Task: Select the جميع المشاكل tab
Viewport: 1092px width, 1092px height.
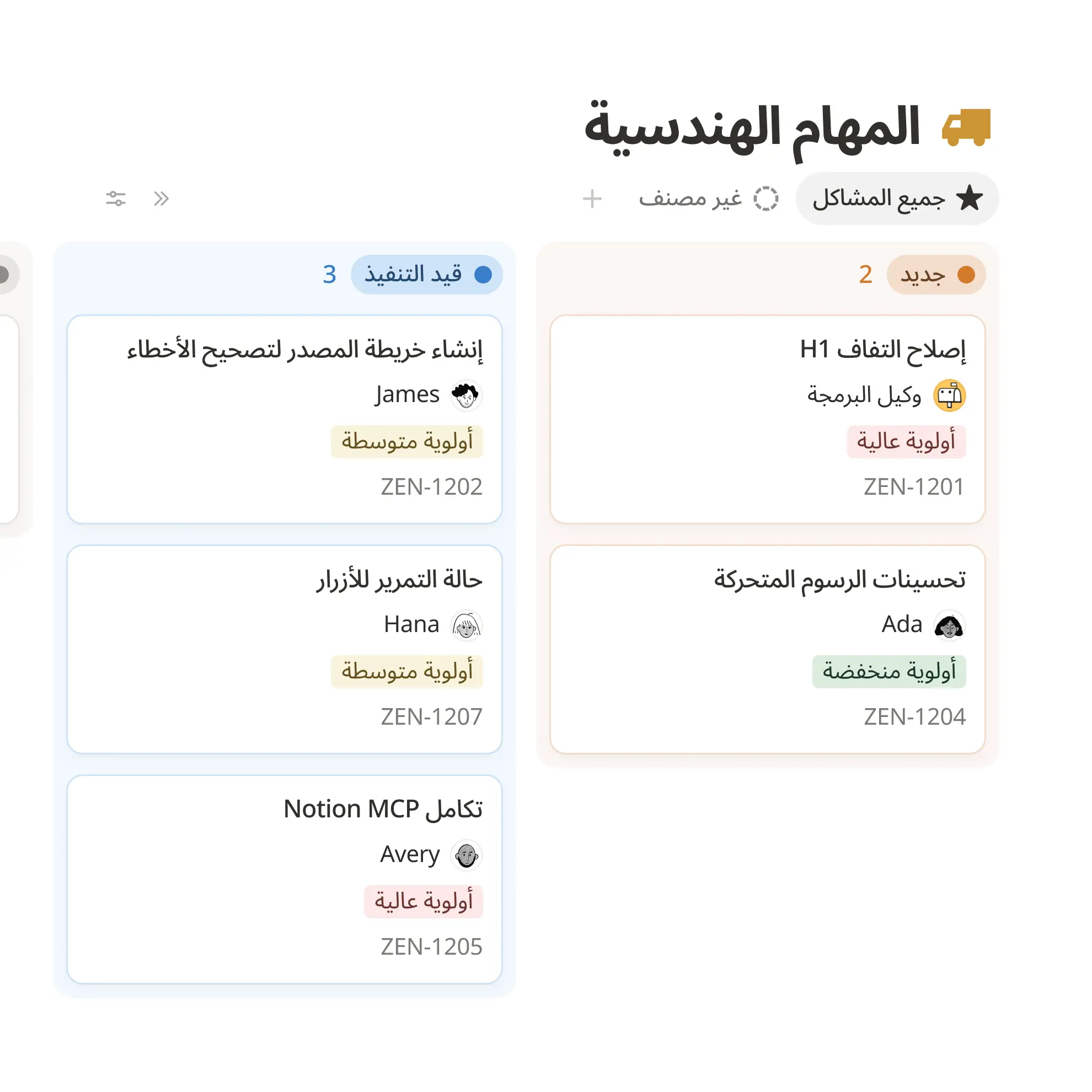Action: click(897, 199)
